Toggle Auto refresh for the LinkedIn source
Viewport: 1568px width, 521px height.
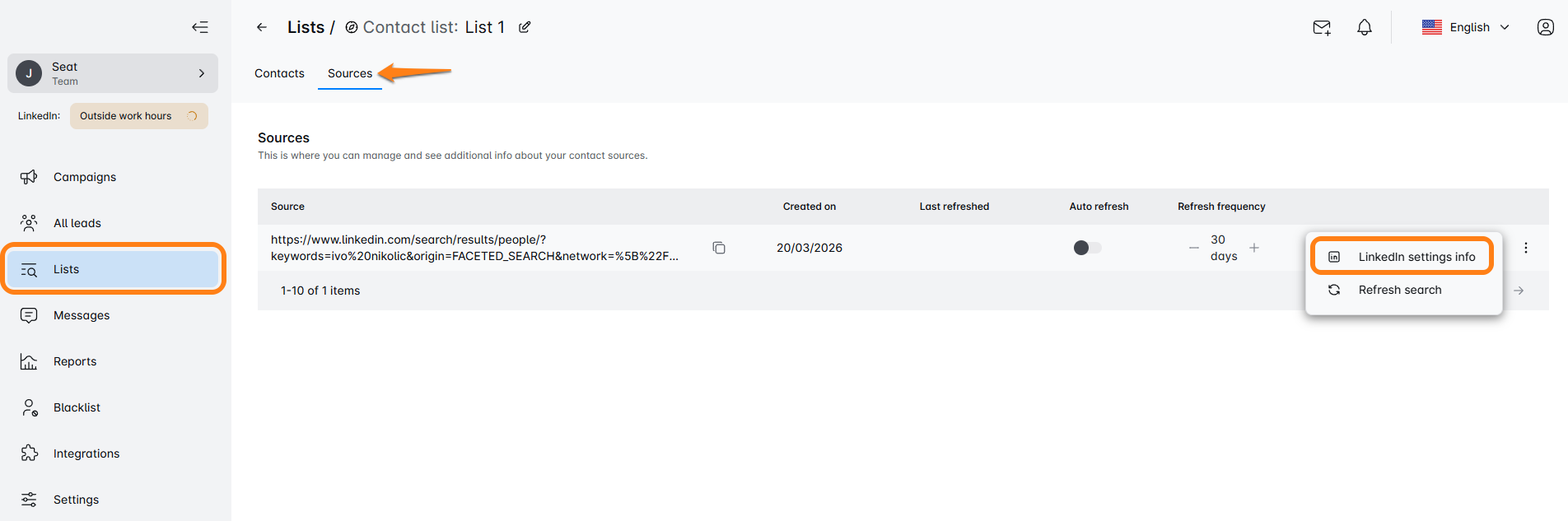(x=1087, y=248)
